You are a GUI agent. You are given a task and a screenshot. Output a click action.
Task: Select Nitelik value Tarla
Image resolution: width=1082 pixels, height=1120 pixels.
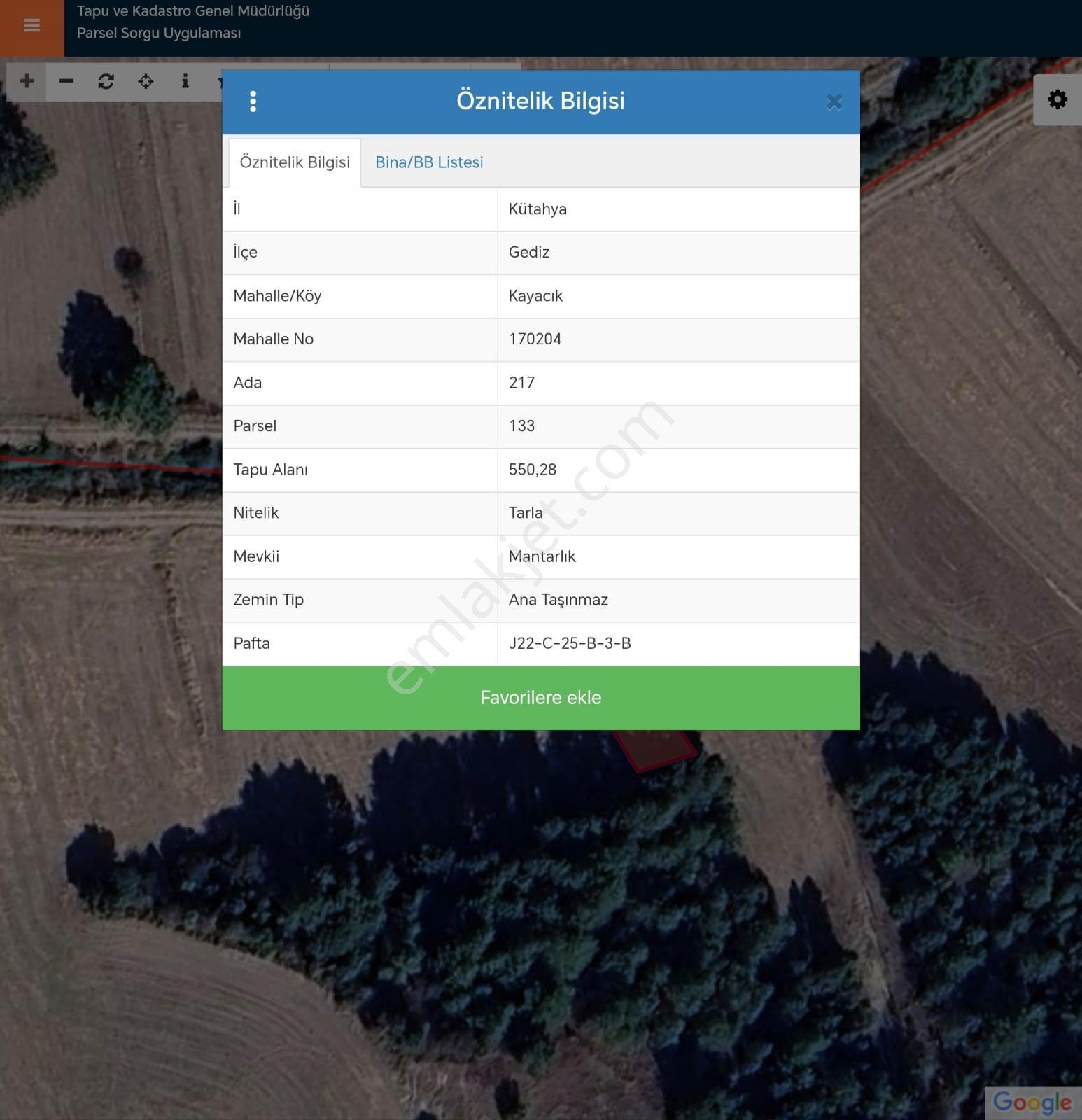pyautogui.click(x=526, y=513)
